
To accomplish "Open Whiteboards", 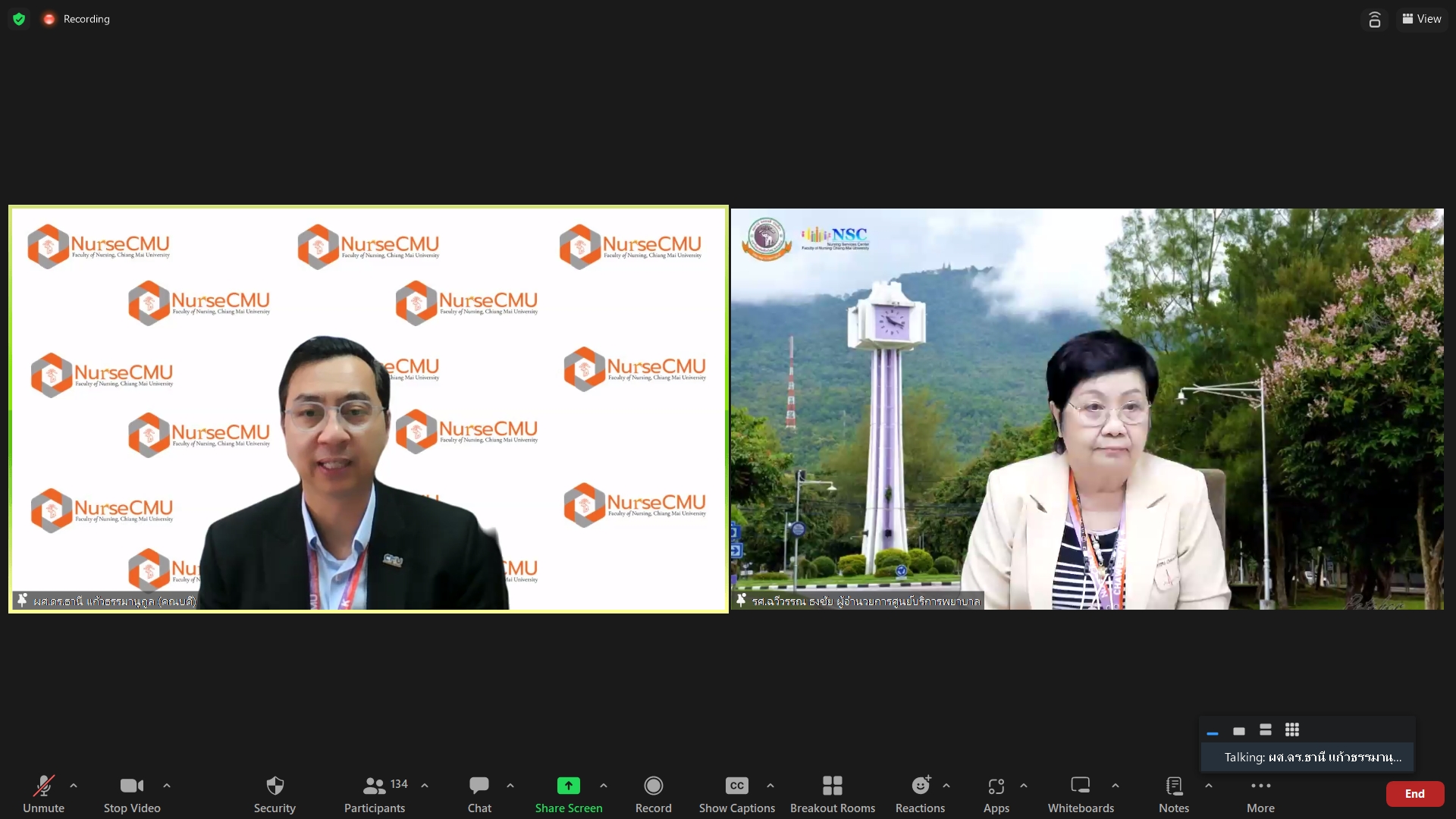I will pos(1081,793).
